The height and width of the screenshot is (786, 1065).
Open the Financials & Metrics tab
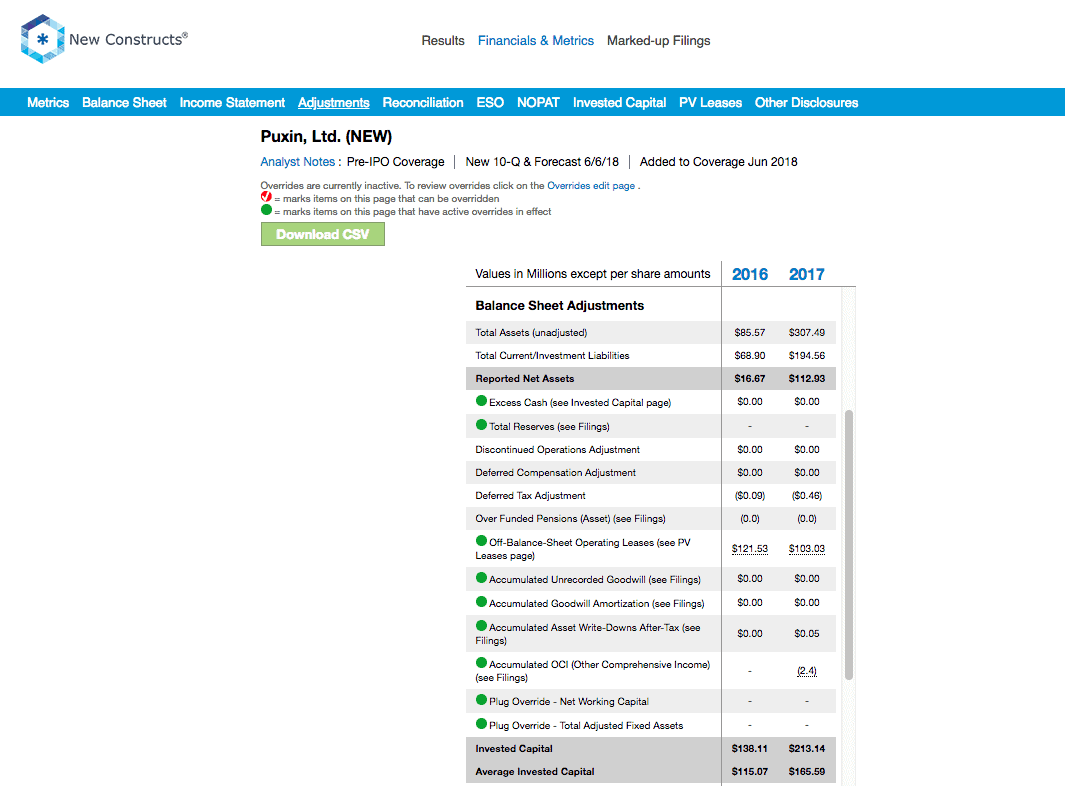536,41
